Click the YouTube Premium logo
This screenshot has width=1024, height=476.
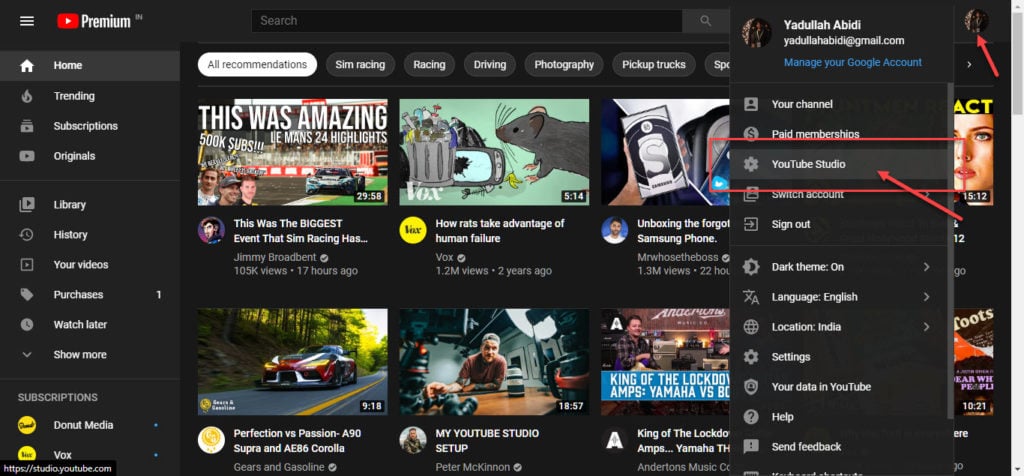[x=94, y=21]
